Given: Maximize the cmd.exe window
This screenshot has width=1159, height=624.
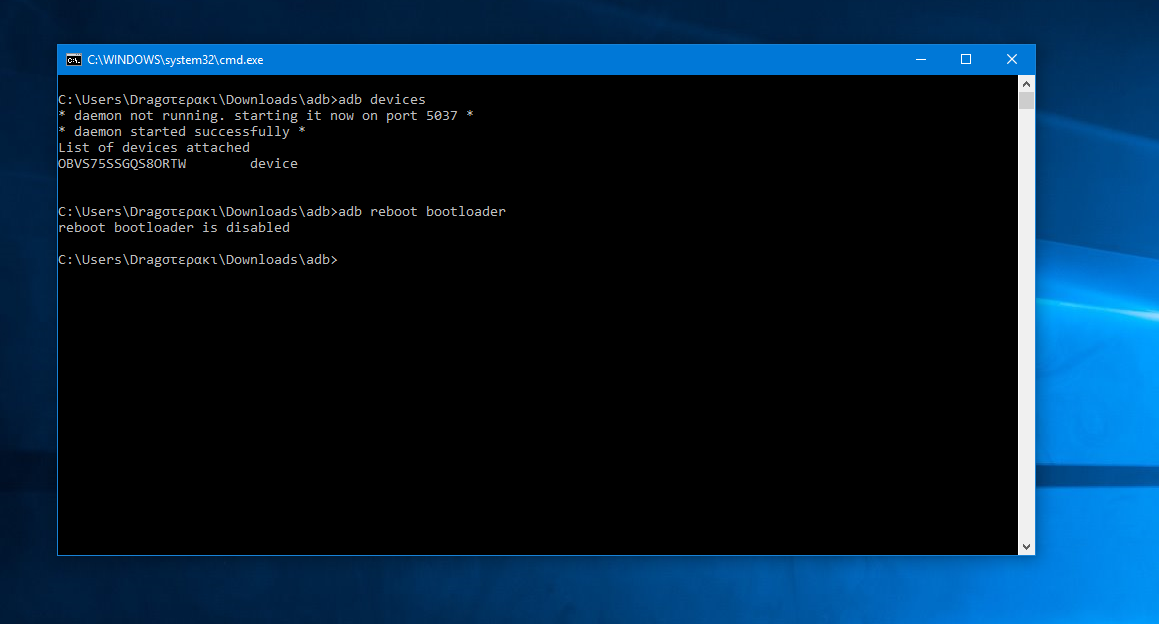Looking at the screenshot, I should point(965,60).
